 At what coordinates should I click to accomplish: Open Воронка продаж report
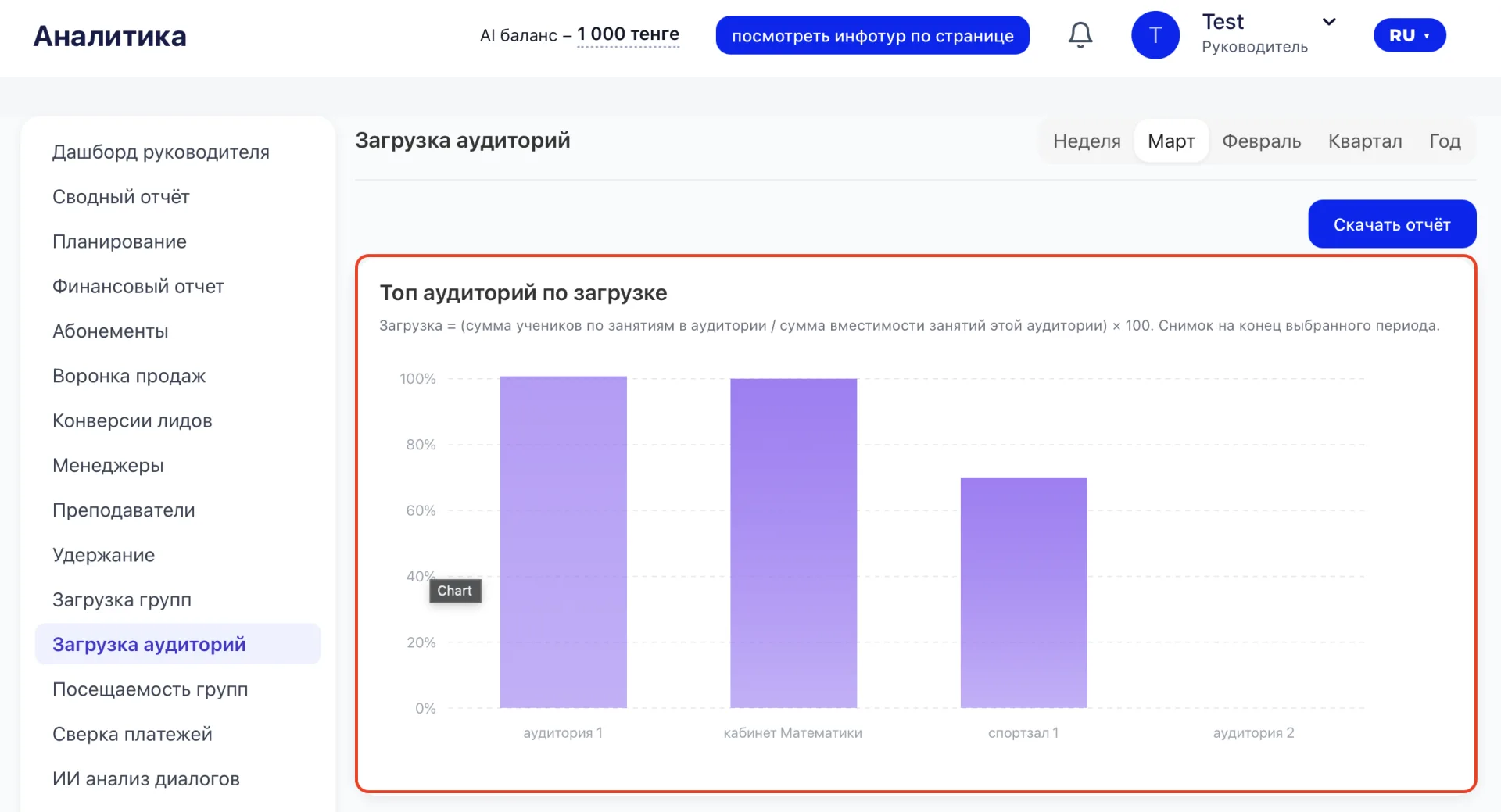129,376
